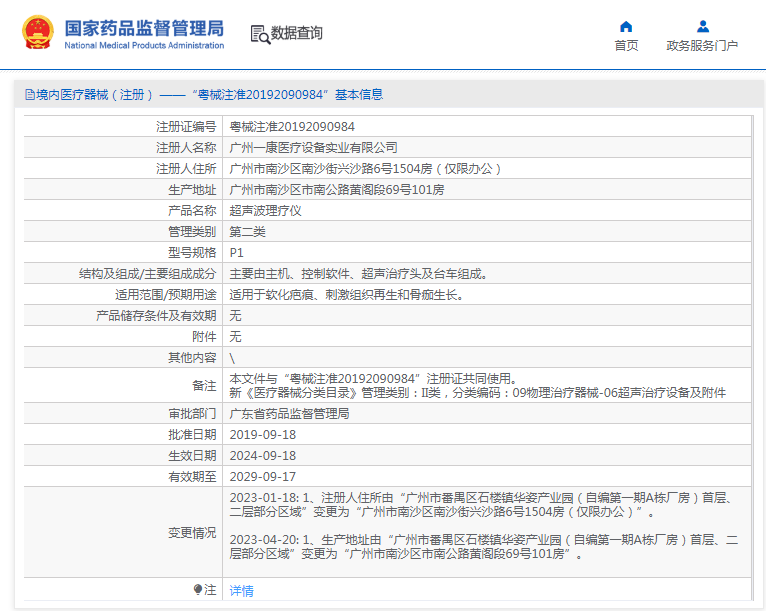The image size is (766, 611).
Task: Click the 附件 label
Action: (x=204, y=337)
